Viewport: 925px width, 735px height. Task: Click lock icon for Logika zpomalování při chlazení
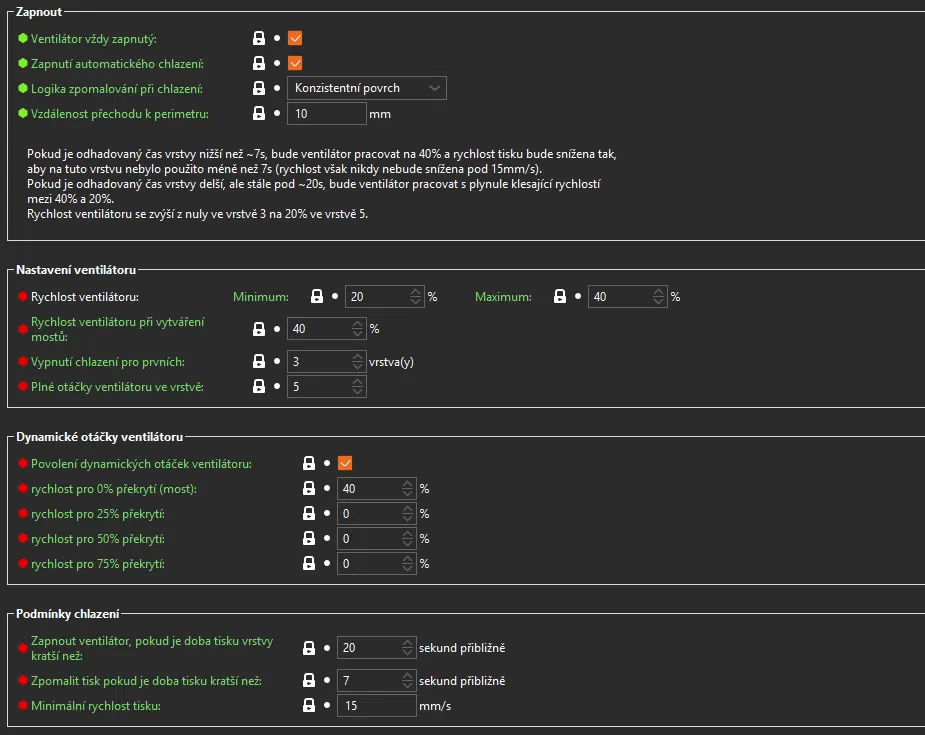coord(259,89)
